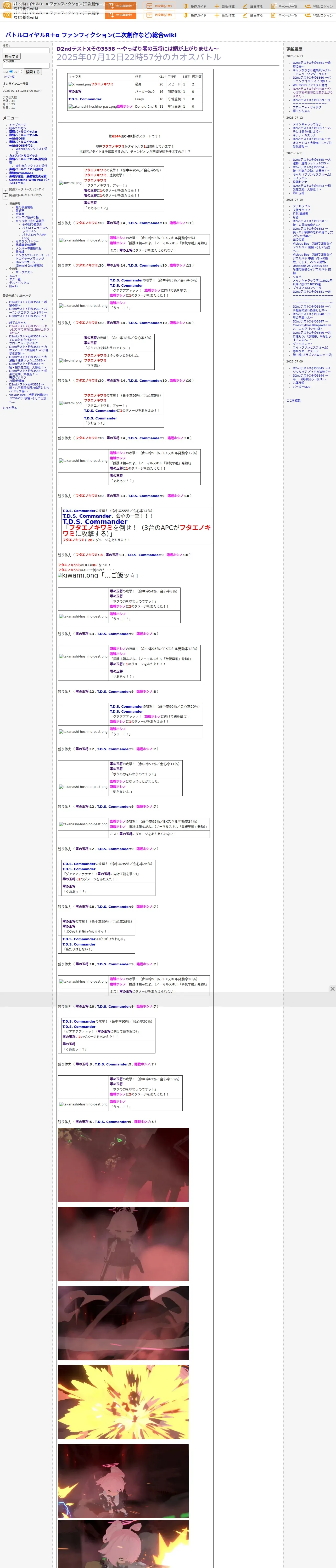Open バトロイ駄弁り板 link
This screenshot has width=336, height=1568.
tap(27, 217)
